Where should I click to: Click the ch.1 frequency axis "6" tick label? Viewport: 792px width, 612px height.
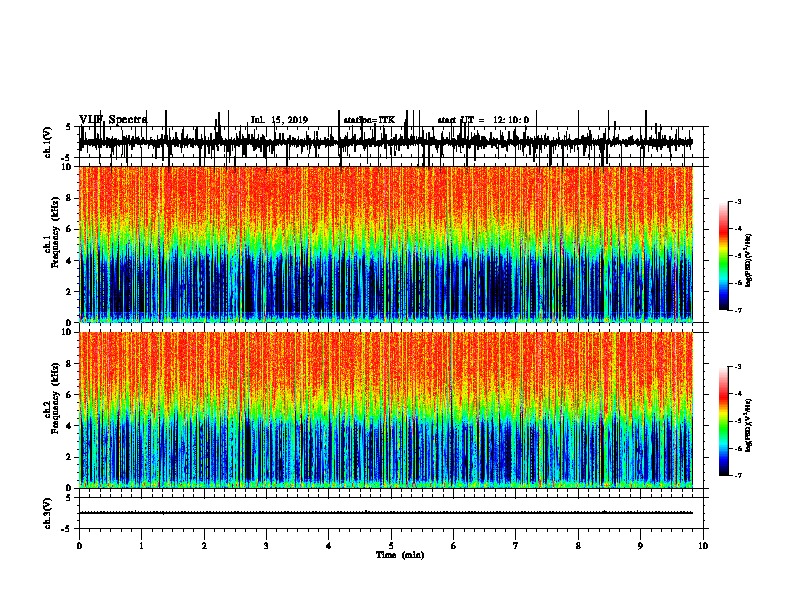[70, 230]
